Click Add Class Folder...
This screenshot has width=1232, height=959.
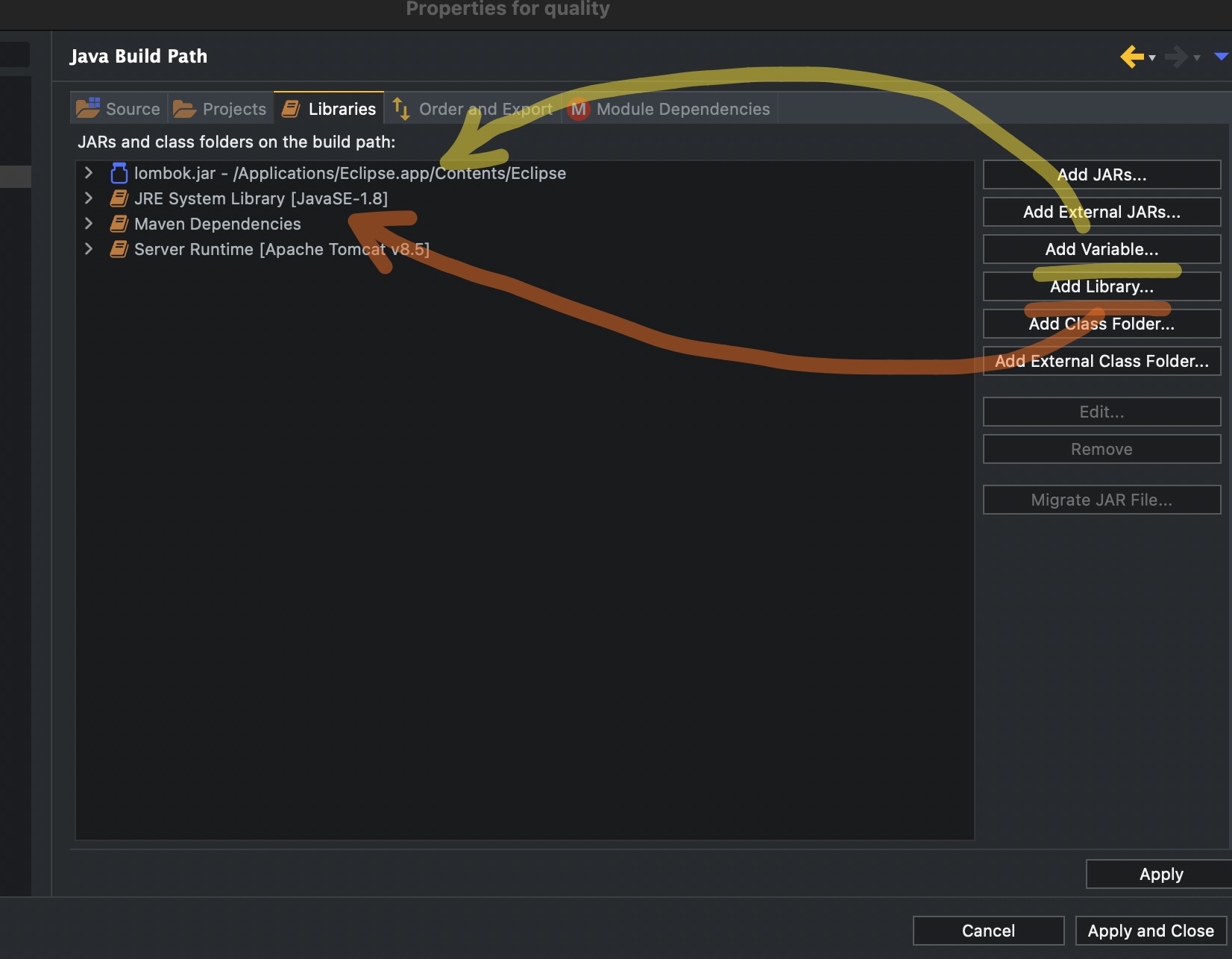point(1101,324)
